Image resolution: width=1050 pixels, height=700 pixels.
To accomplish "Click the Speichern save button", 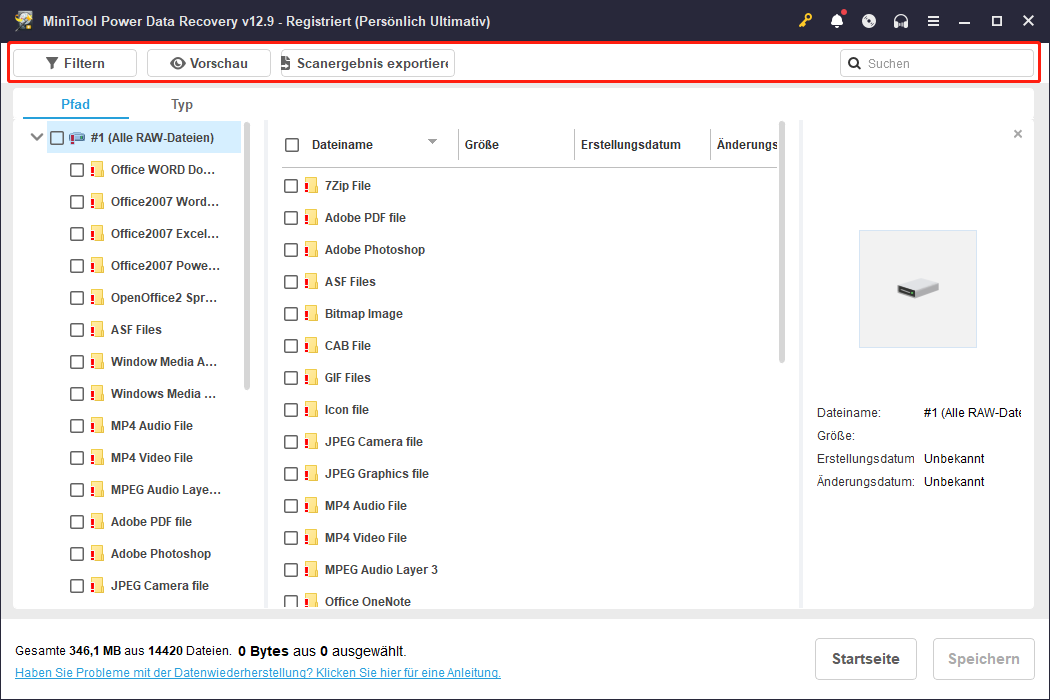I will tap(984, 659).
